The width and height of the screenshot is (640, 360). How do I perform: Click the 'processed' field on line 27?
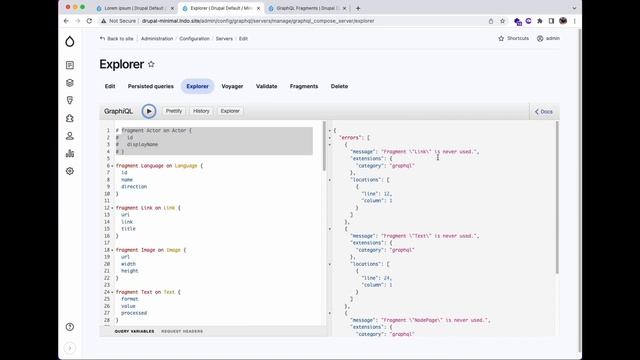tap(134, 313)
